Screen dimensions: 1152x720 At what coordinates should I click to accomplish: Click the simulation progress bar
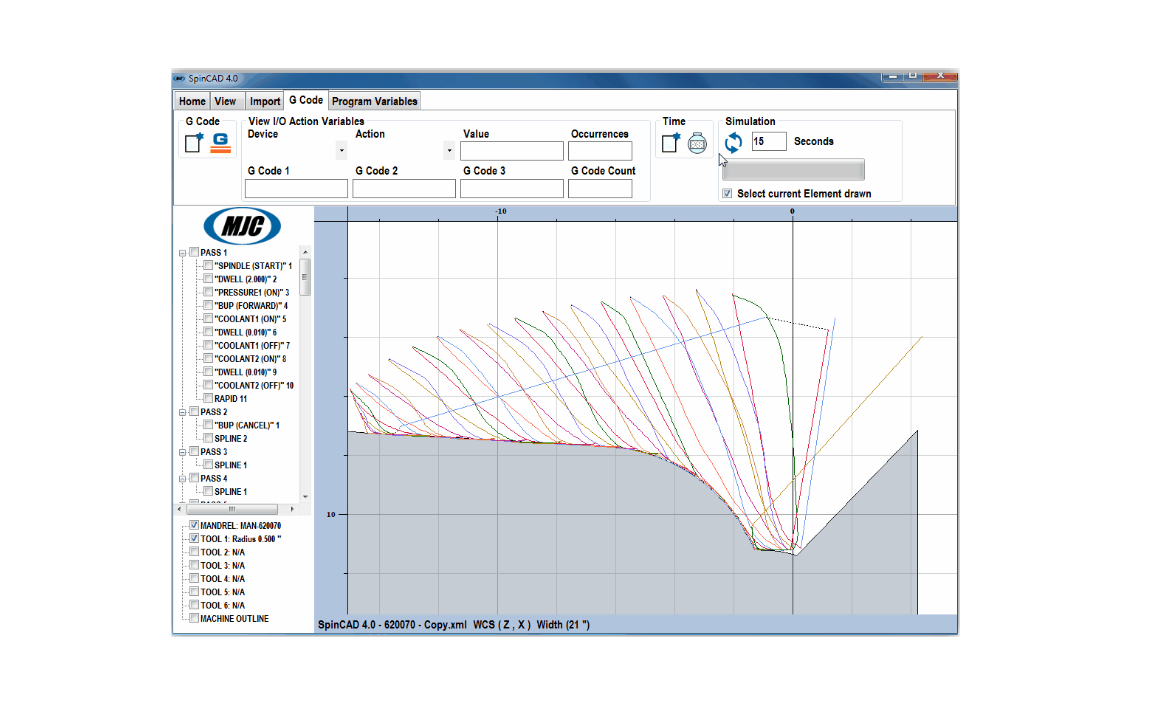pos(793,169)
